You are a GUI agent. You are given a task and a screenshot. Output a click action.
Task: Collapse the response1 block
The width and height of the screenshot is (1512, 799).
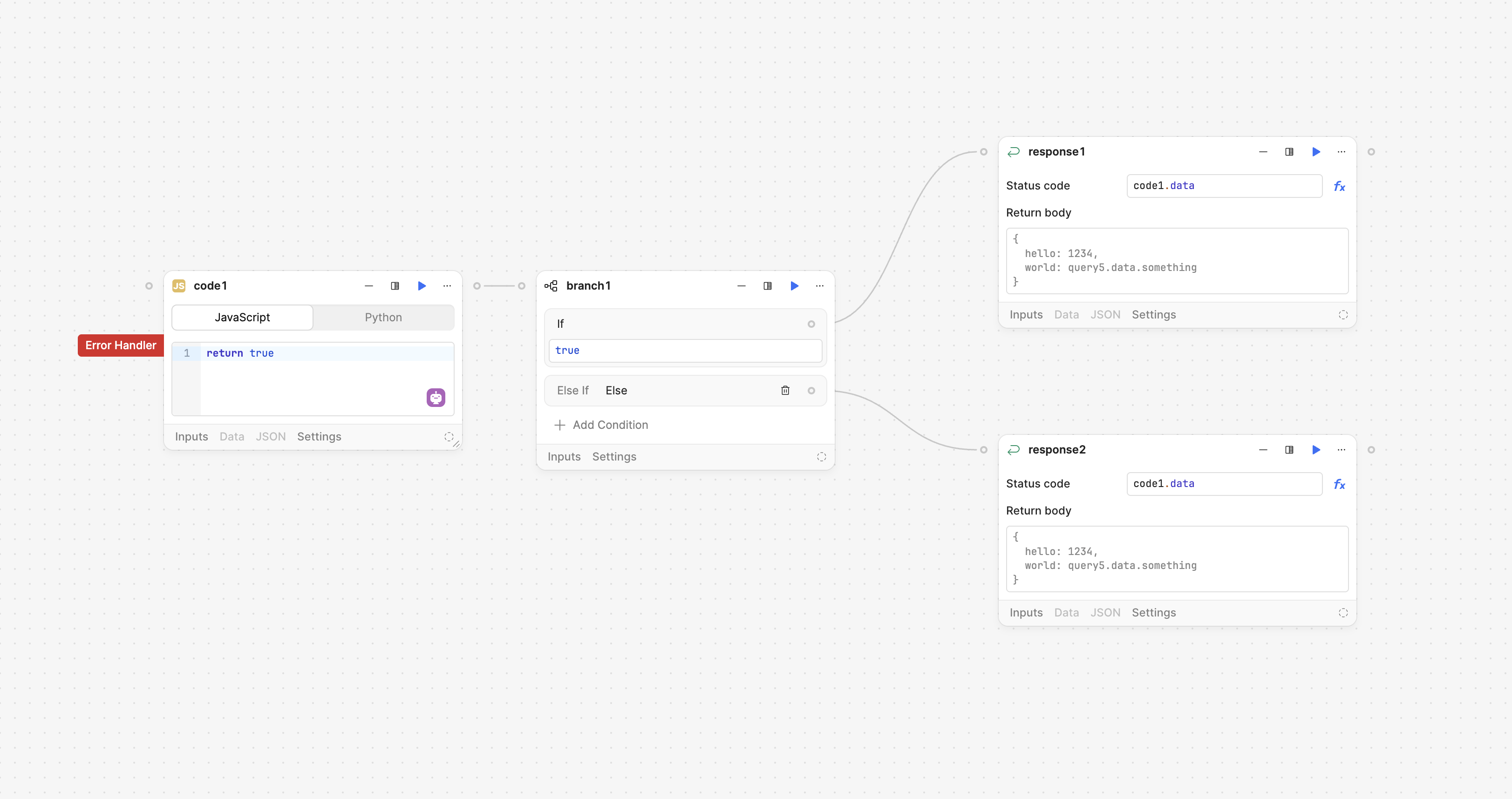(x=1262, y=152)
